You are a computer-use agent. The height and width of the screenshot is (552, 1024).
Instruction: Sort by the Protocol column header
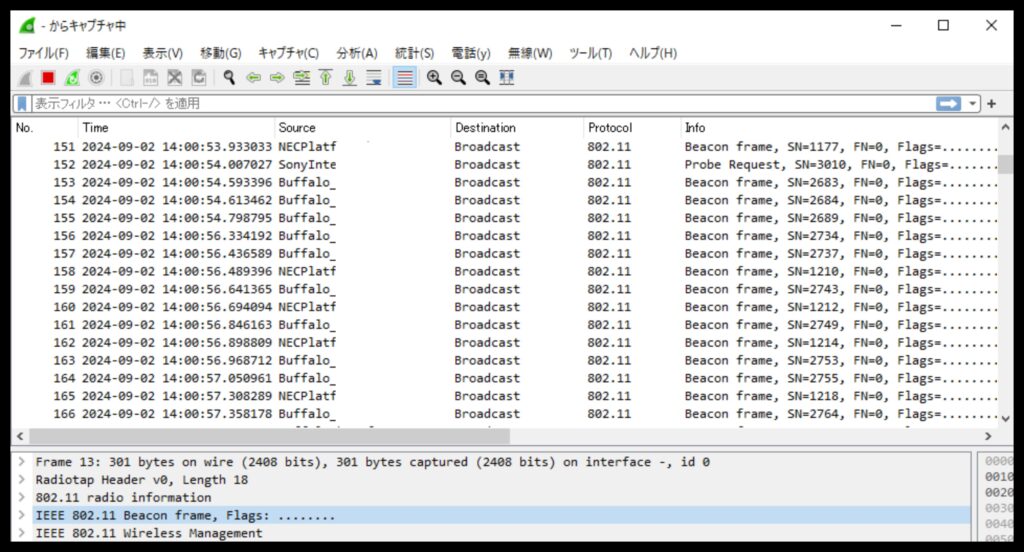(x=632, y=127)
